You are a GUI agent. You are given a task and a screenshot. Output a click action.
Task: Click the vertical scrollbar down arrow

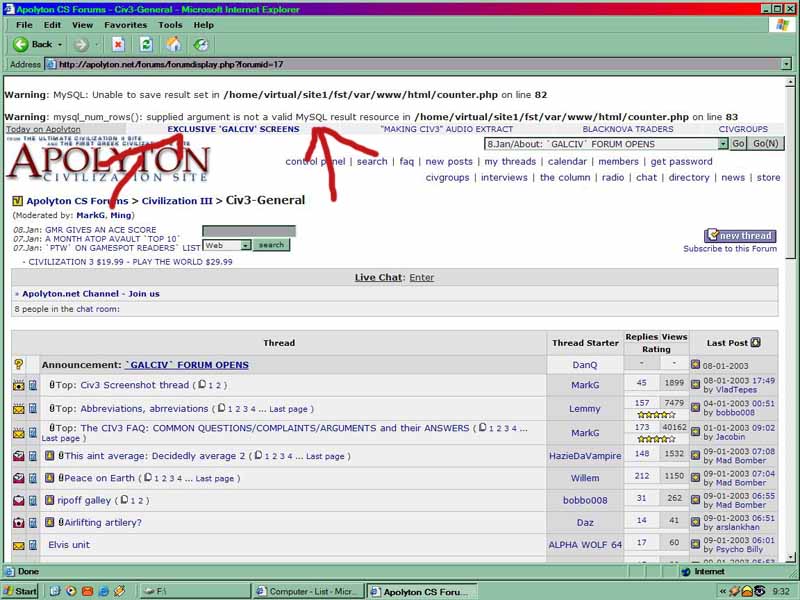click(x=786, y=556)
